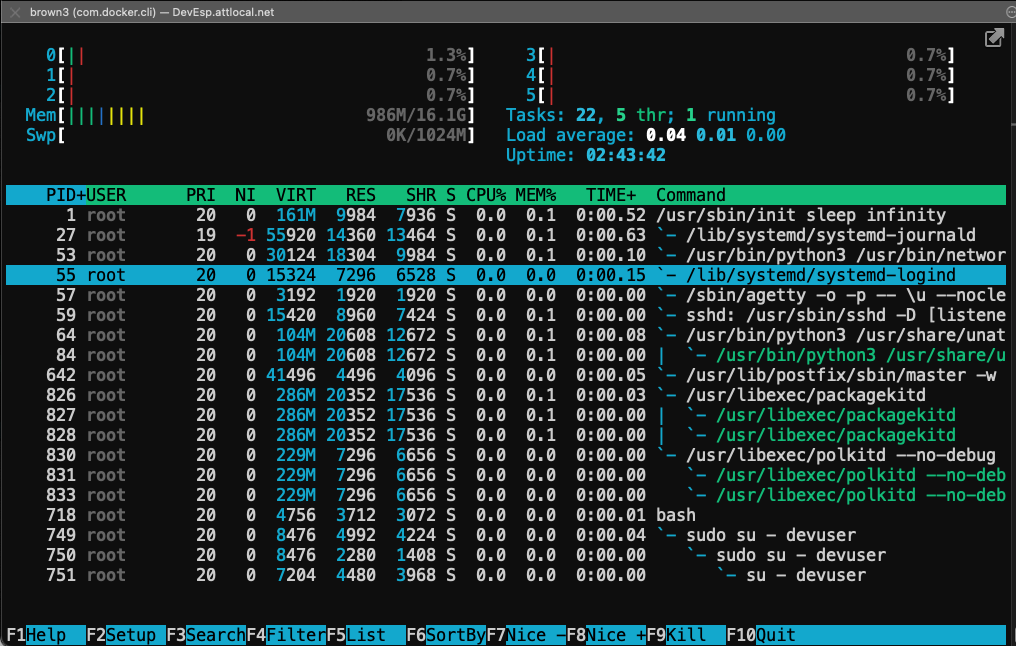Select the PID 749 sudo su row
Screen dimensions: 1016x646
(x=506, y=535)
